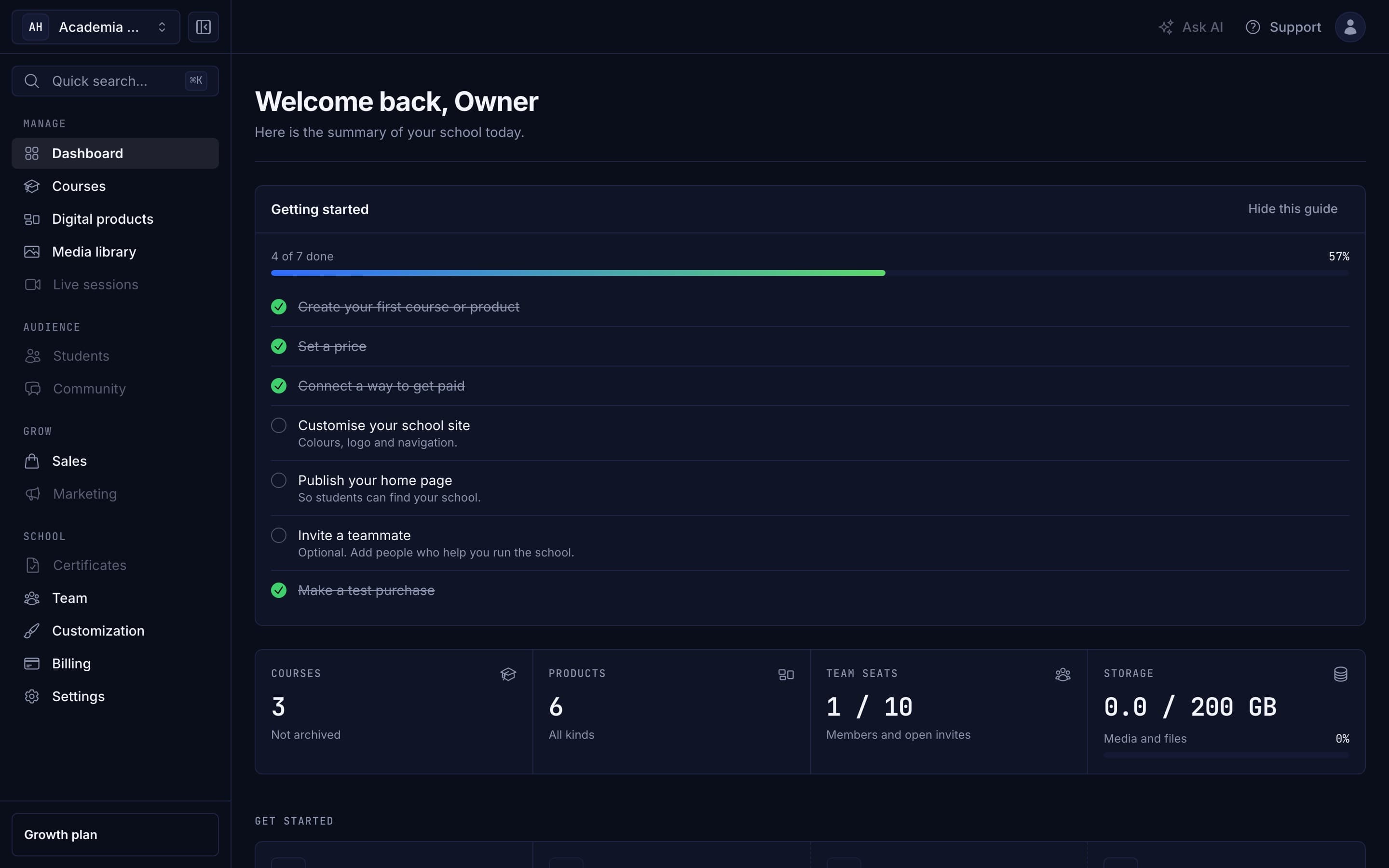Select the Sales menu item
The height and width of the screenshot is (868, 1389).
(x=115, y=461)
